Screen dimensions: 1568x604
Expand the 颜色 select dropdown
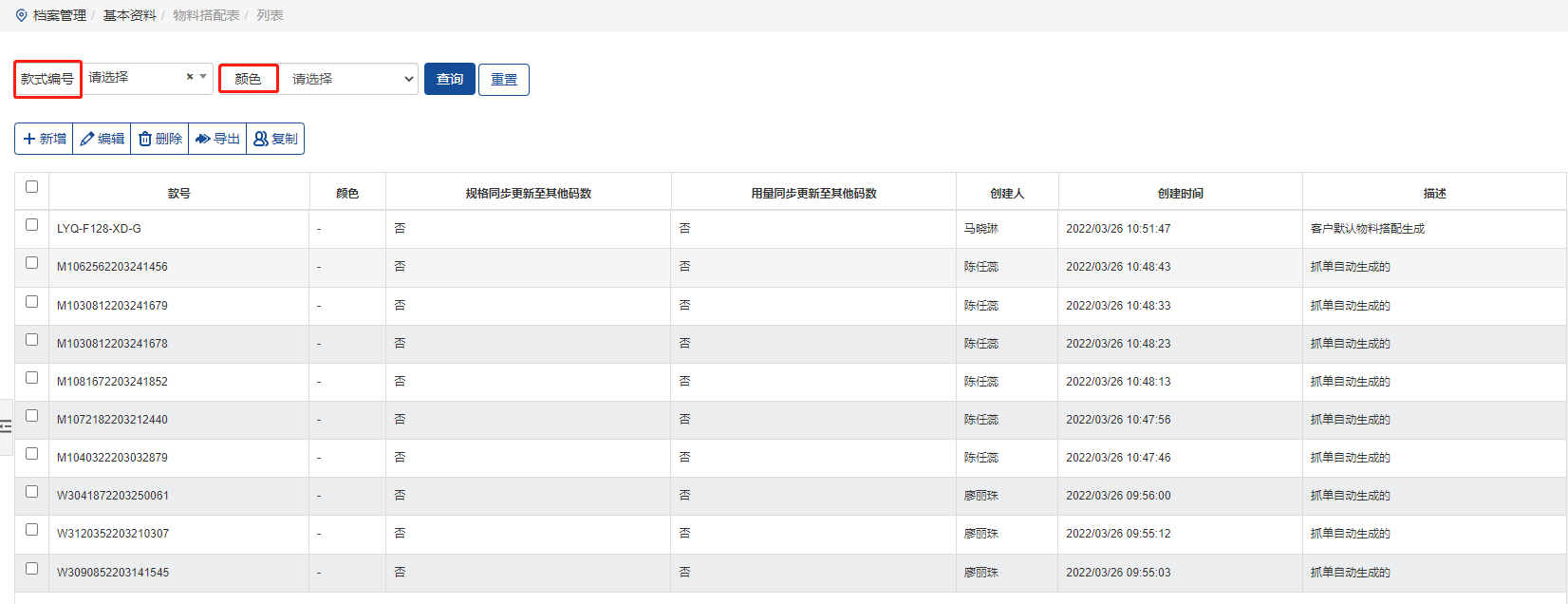pyautogui.click(x=349, y=79)
